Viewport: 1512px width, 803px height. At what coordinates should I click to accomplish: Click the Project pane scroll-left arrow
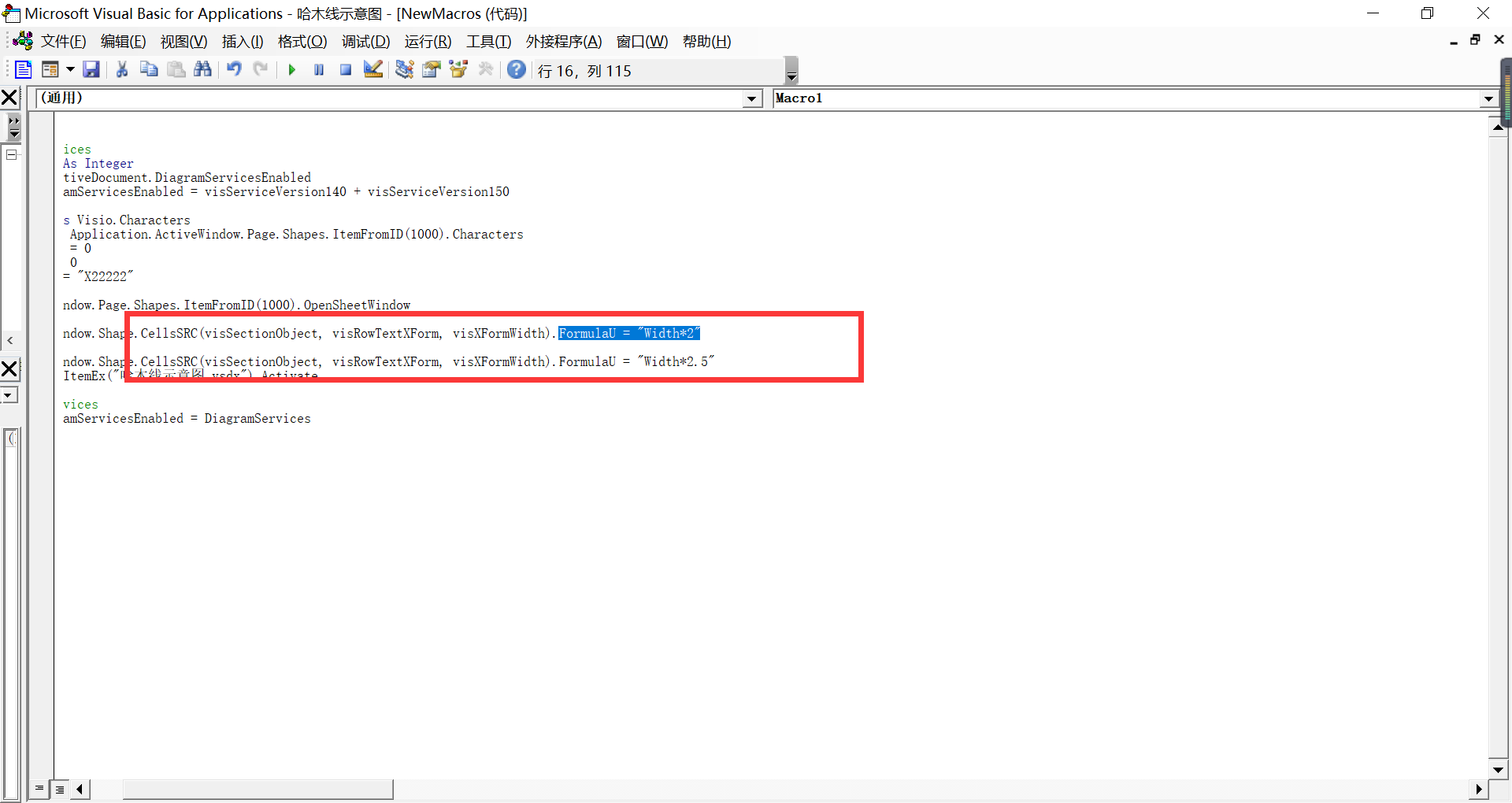pos(10,341)
